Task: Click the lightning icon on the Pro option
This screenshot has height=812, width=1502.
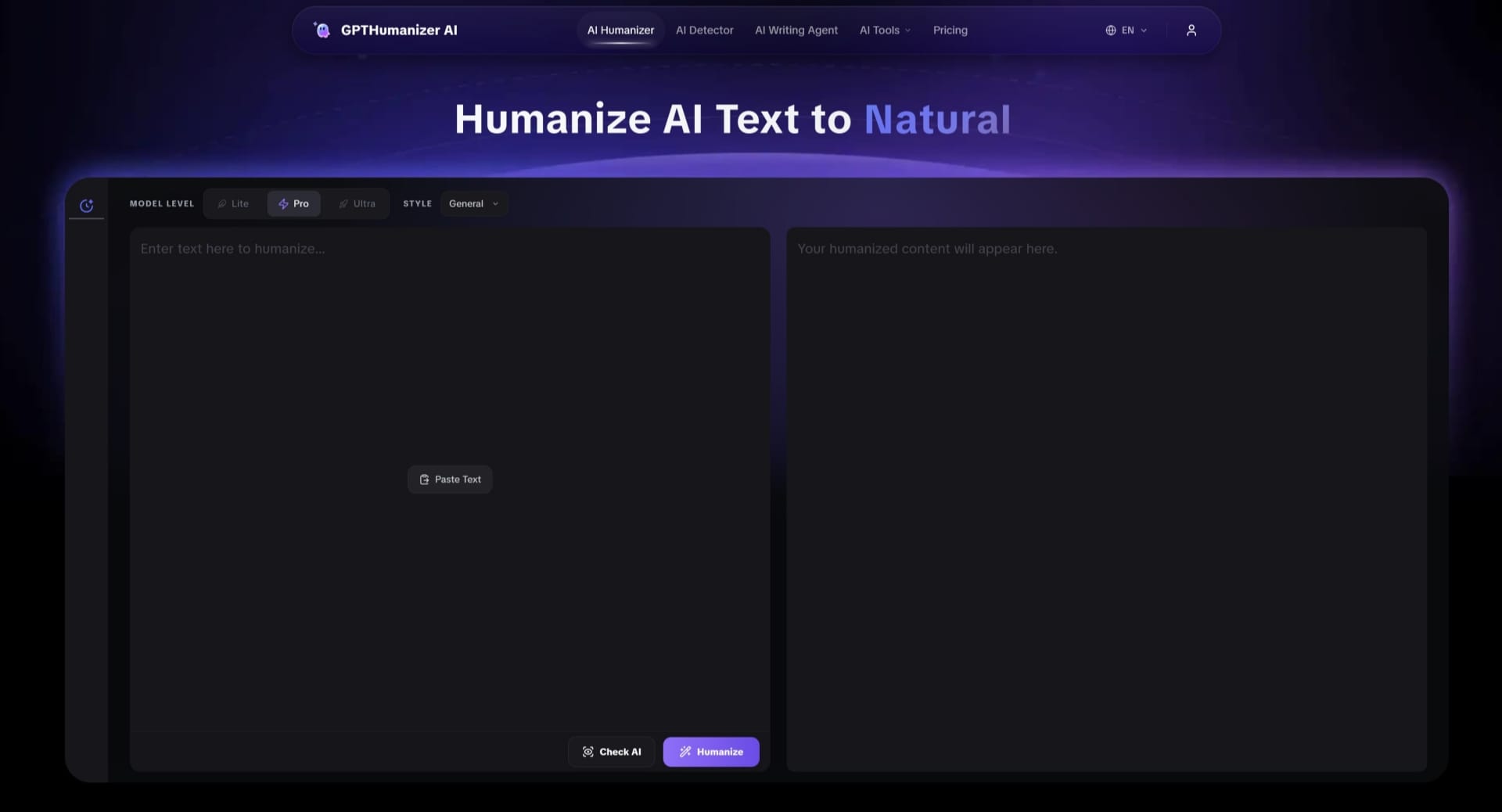Action: click(283, 203)
